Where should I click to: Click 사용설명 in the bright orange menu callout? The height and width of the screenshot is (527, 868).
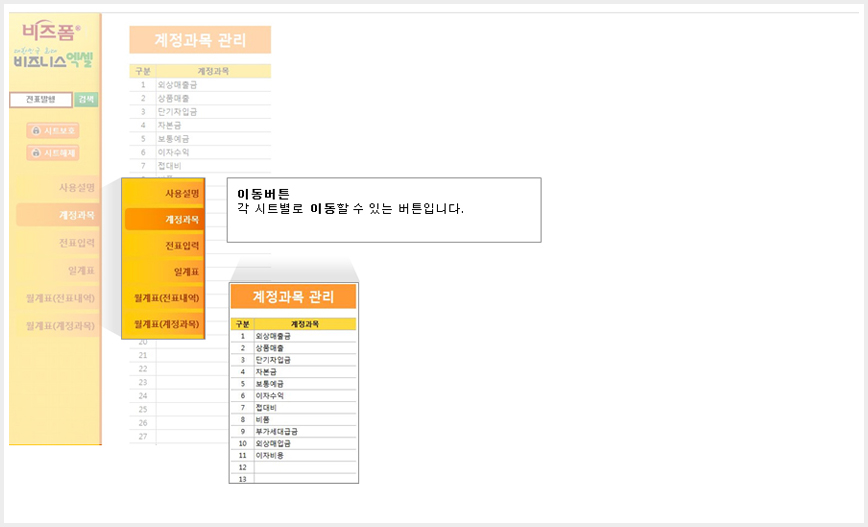point(182,194)
